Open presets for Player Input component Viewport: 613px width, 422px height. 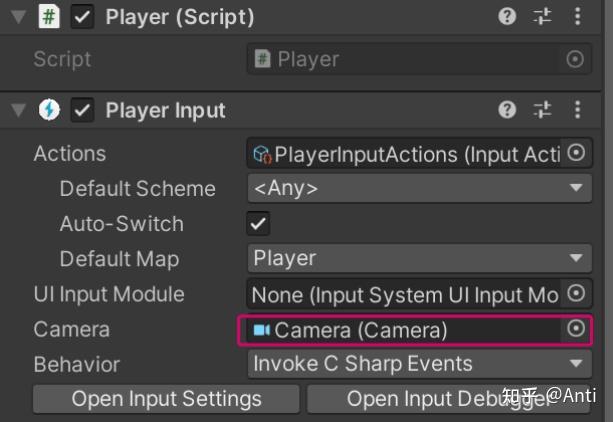(543, 110)
